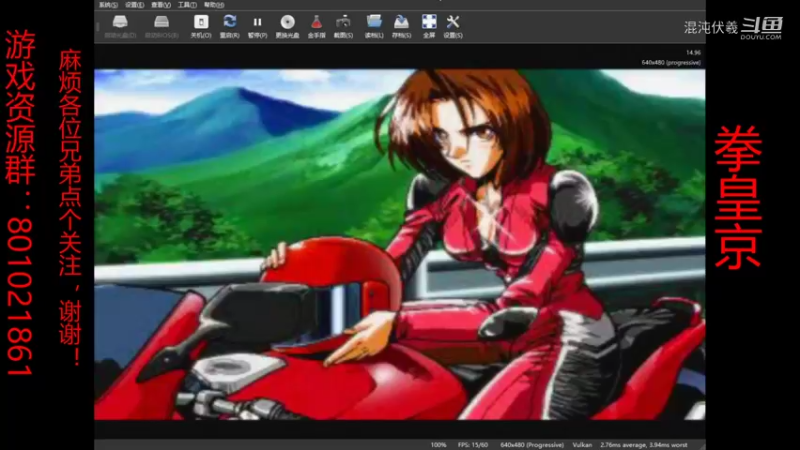Viewport: 800px width, 450px height.
Task: Pause emulation with the 暂停 button
Action: point(257,27)
